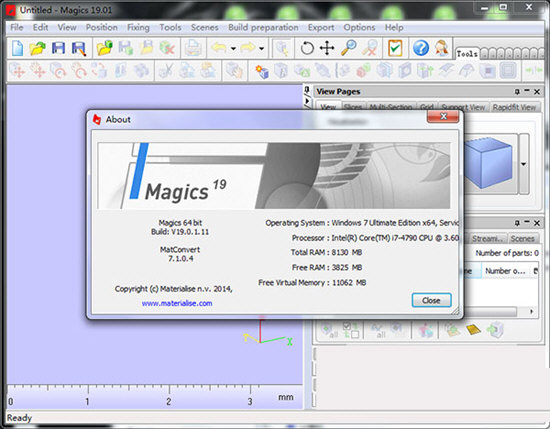Save the project with floppy icon

click(58, 48)
